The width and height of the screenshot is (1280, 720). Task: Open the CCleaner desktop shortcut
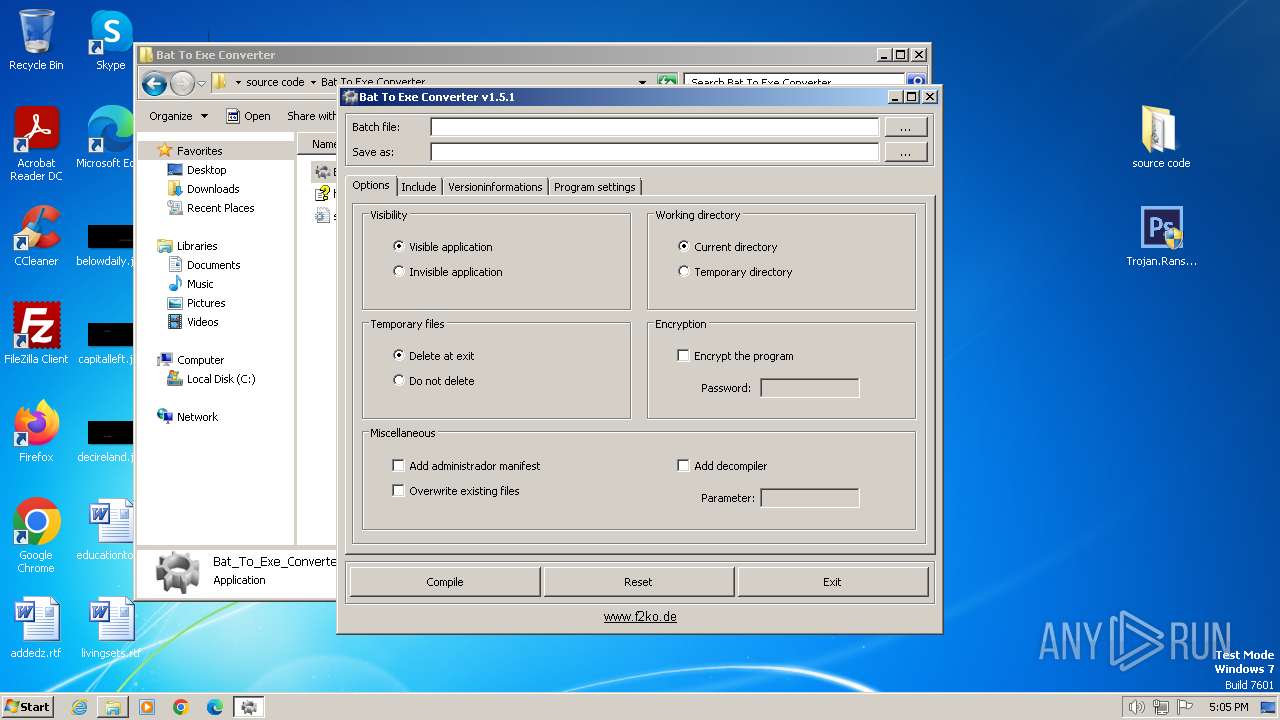pos(36,236)
